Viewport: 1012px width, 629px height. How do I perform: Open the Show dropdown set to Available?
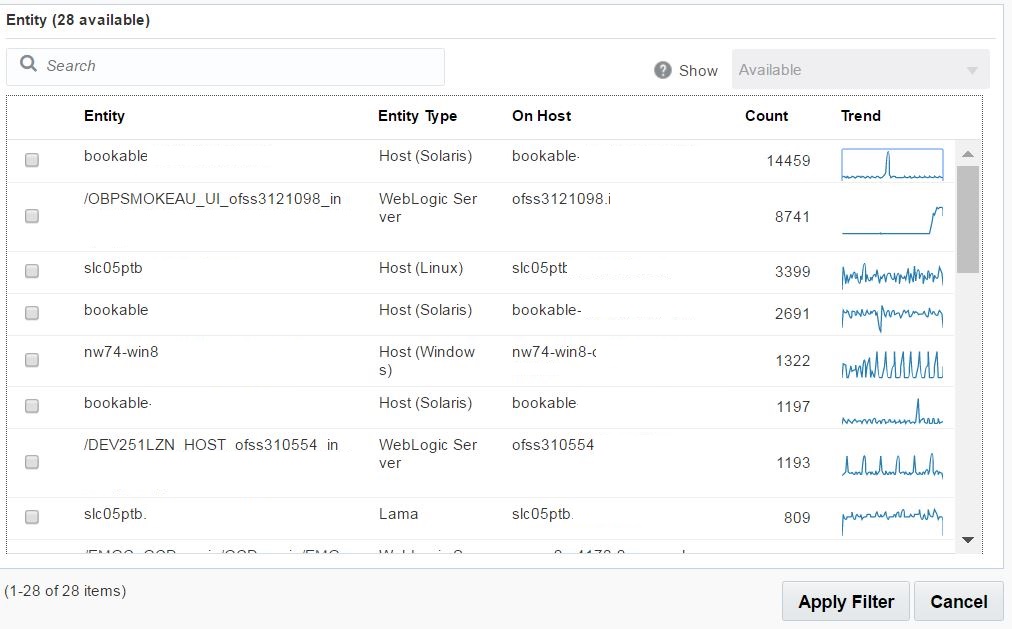pos(860,70)
